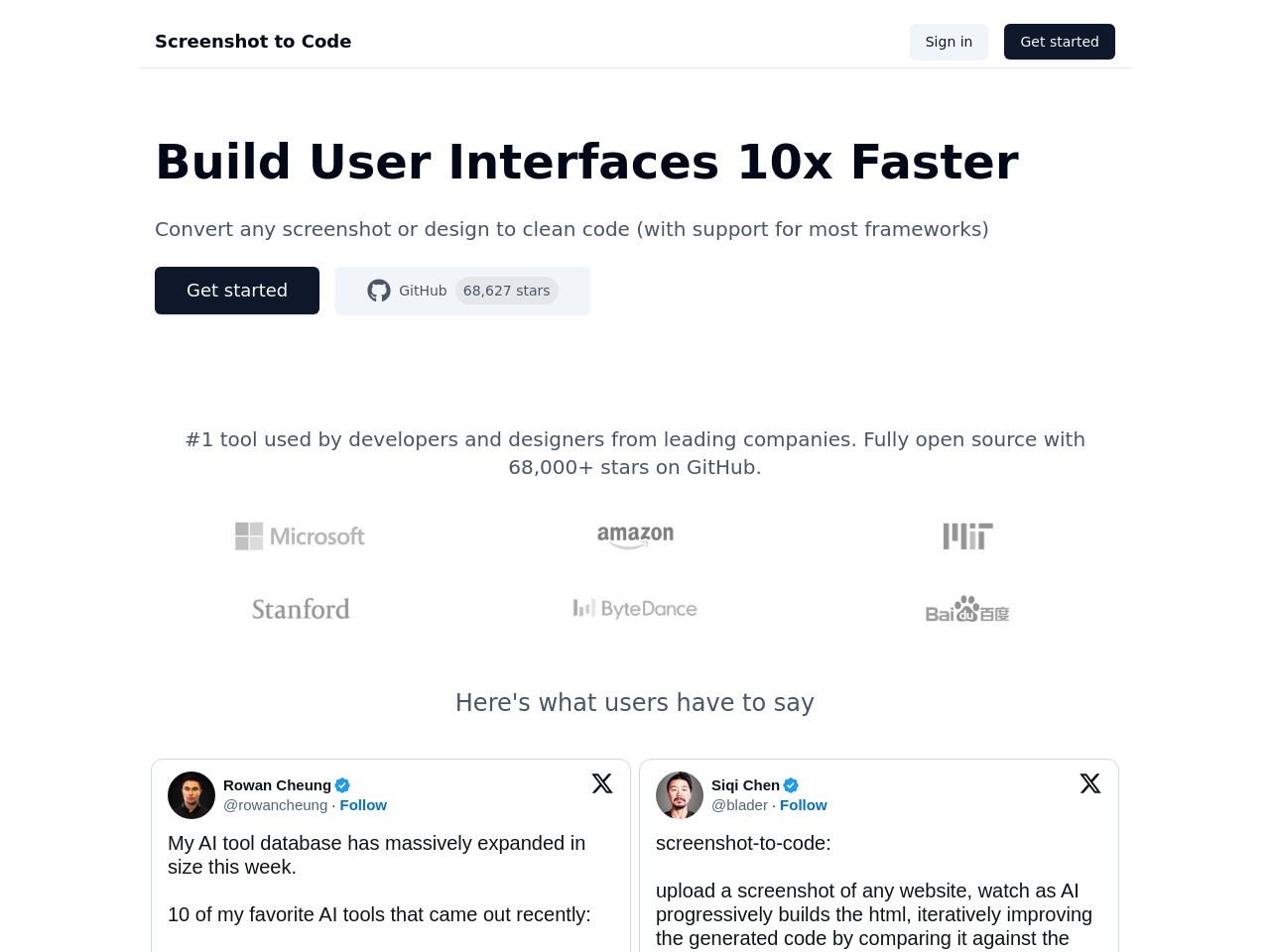The image size is (1270, 952).
Task: Click the Amazon company logo
Action: [635, 535]
